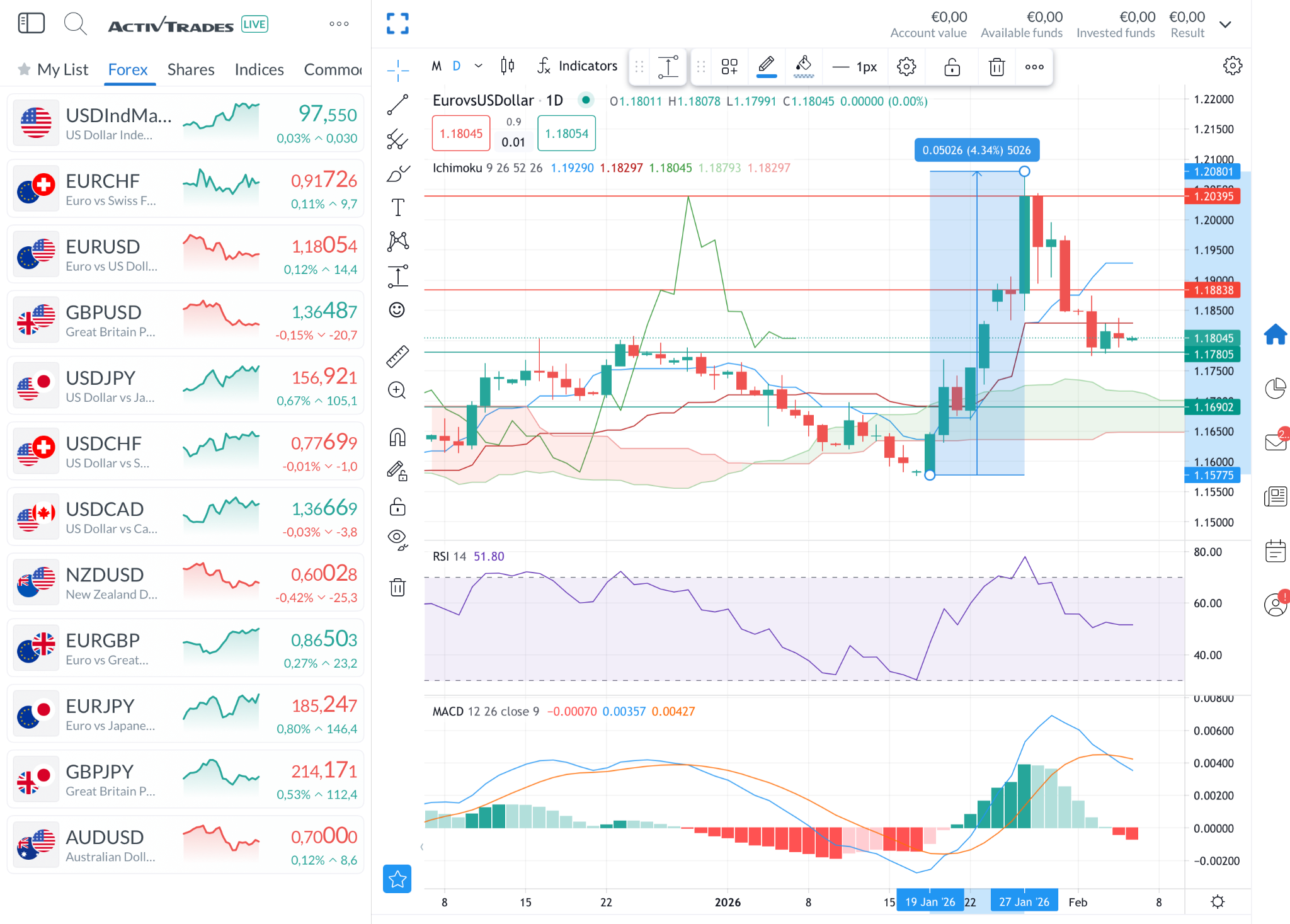Image resolution: width=1290 pixels, height=924 pixels.
Task: Switch to the Indices tab
Action: [259, 69]
